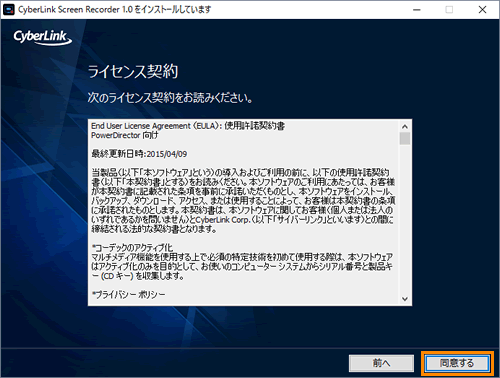Viewport: 500px width, 378px height.
Task: Click the license text scrollbar thumb
Action: coord(405,138)
